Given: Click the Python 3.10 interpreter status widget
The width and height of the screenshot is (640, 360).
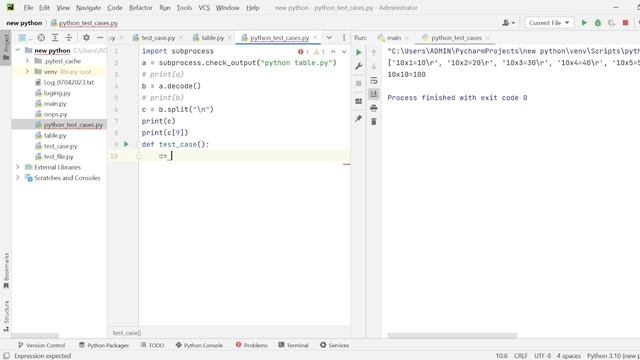Looking at the screenshot, I should click(613, 356).
